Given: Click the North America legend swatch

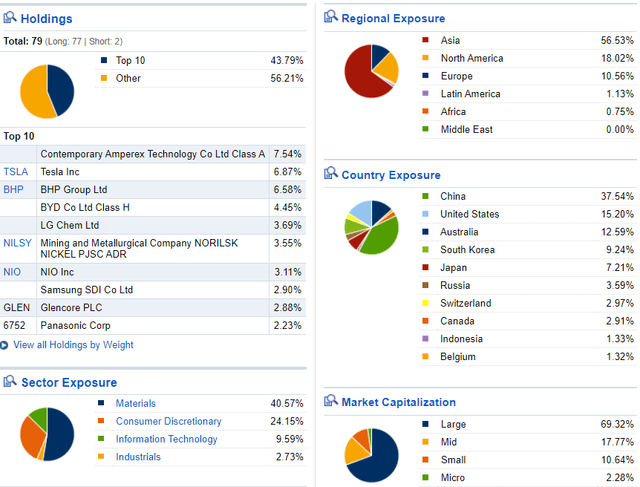Looking at the screenshot, I should [x=425, y=58].
